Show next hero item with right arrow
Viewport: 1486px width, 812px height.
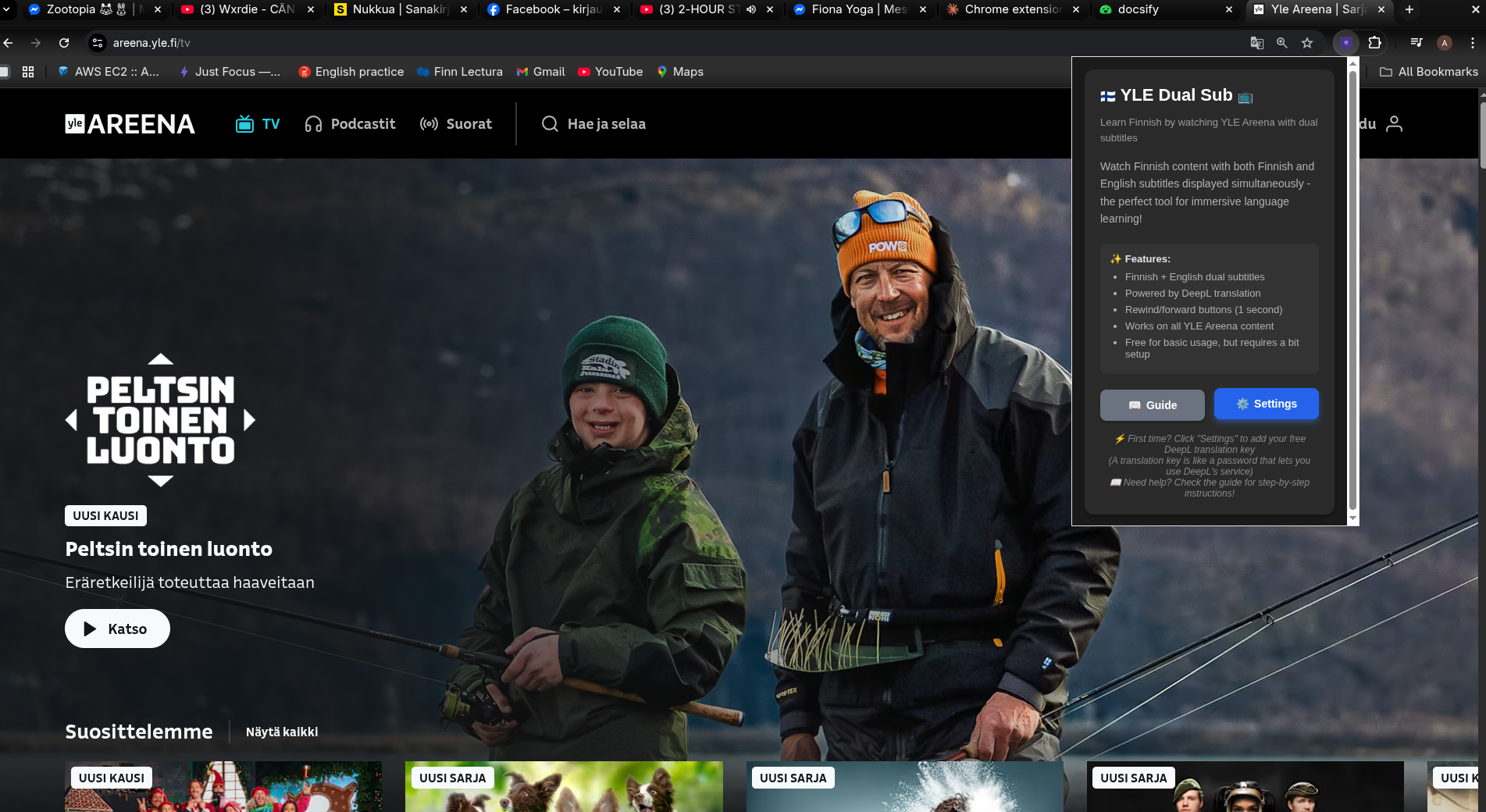tap(250, 421)
